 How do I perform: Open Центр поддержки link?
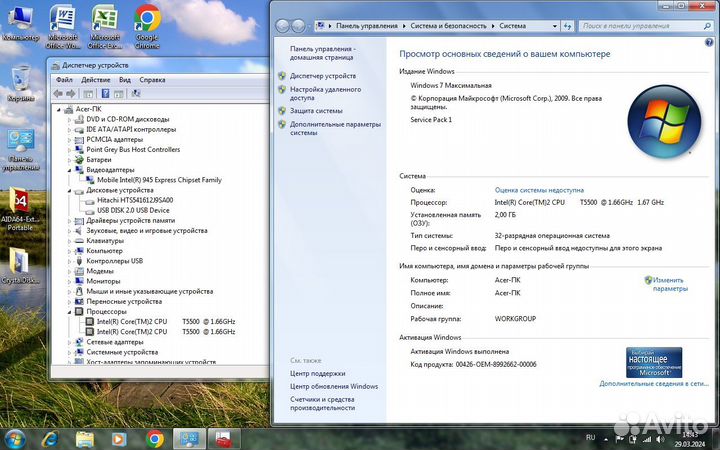[x=317, y=374]
